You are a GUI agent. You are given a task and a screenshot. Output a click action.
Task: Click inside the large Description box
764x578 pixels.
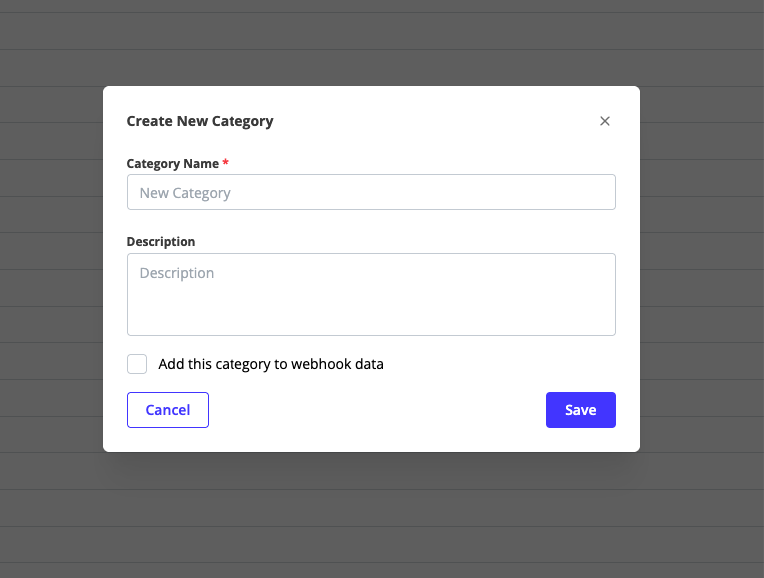(x=371, y=294)
